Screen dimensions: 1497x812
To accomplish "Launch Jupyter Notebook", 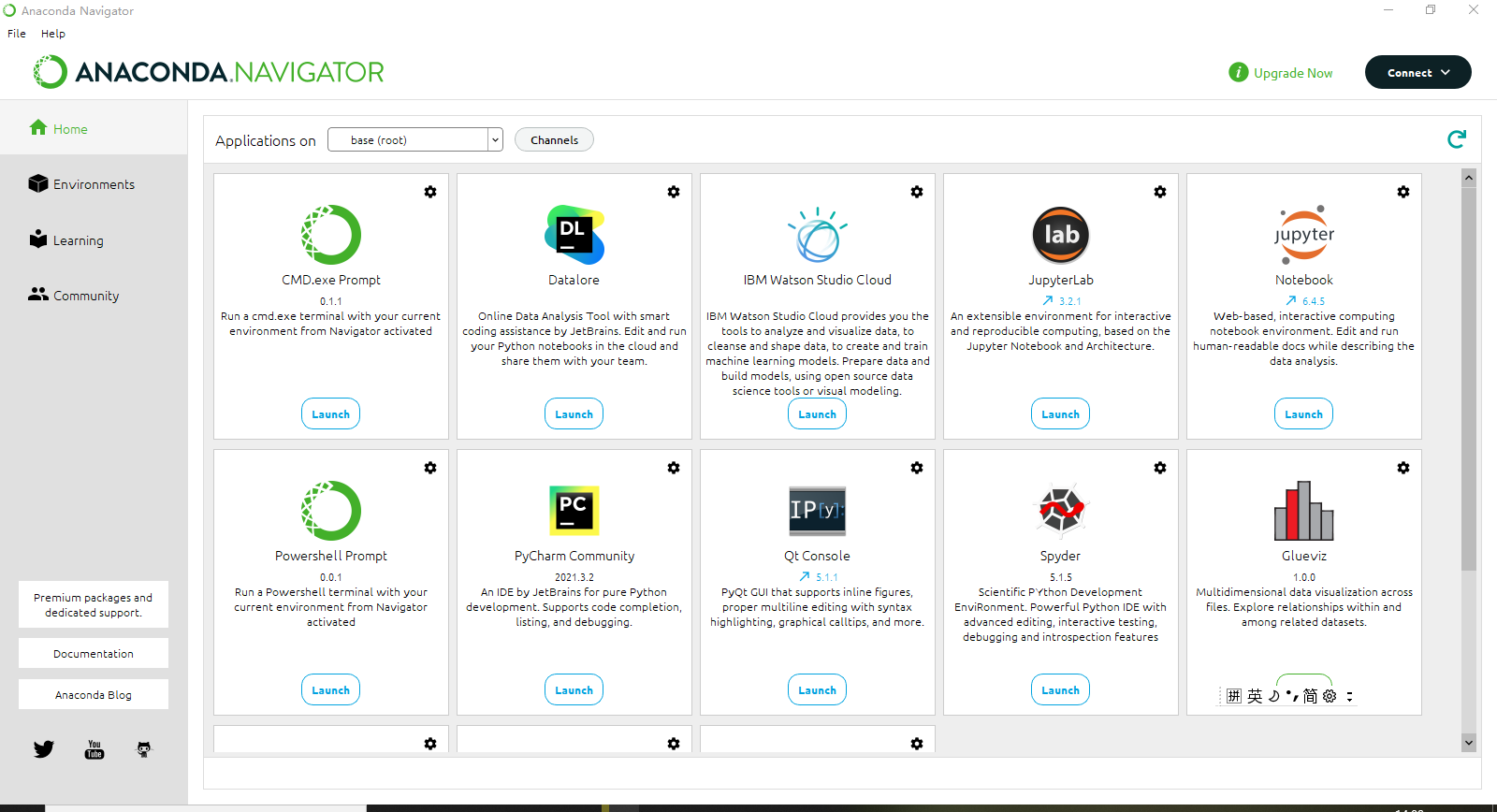I will tap(1303, 414).
